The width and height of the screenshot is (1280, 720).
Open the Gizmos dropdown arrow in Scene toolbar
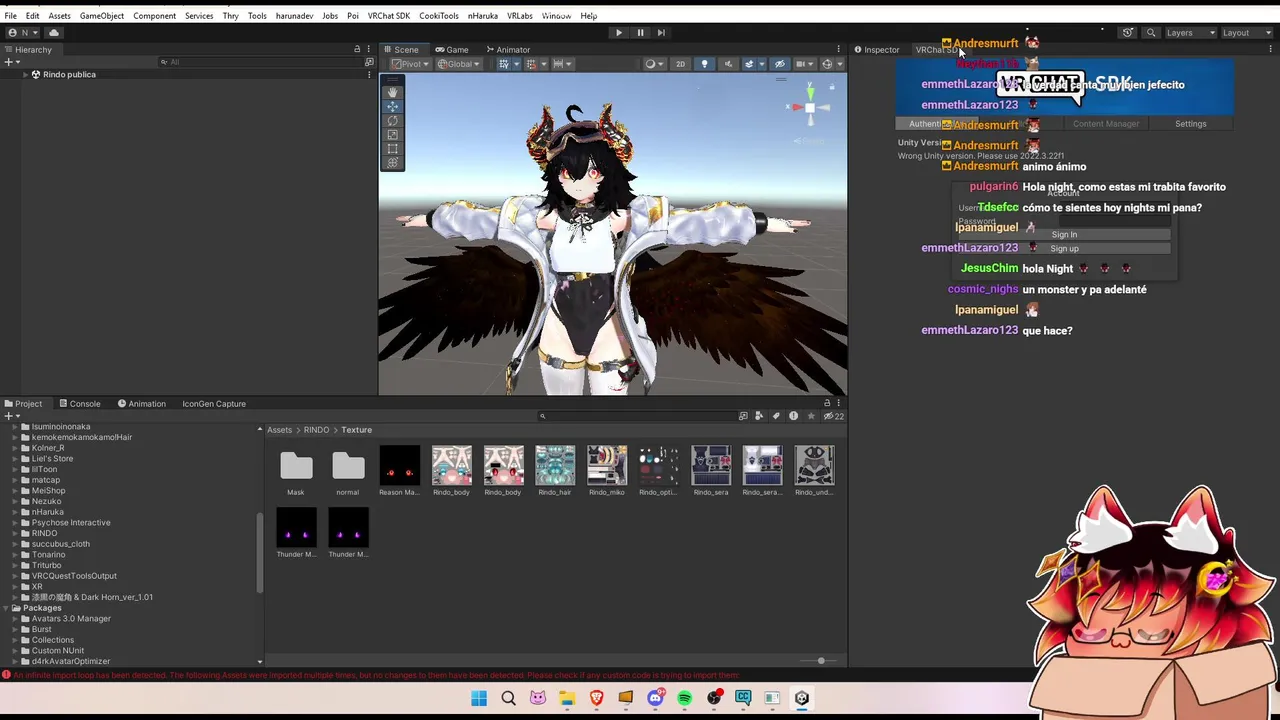(839, 64)
